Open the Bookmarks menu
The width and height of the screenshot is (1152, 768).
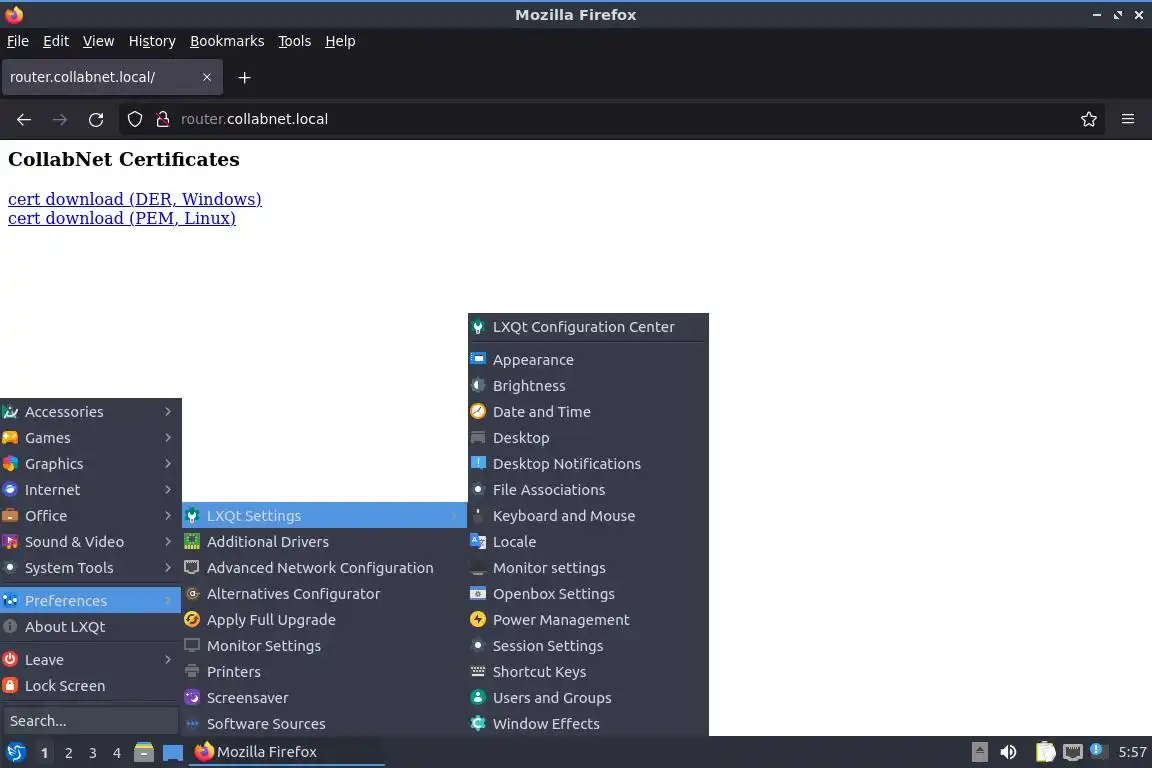point(227,41)
